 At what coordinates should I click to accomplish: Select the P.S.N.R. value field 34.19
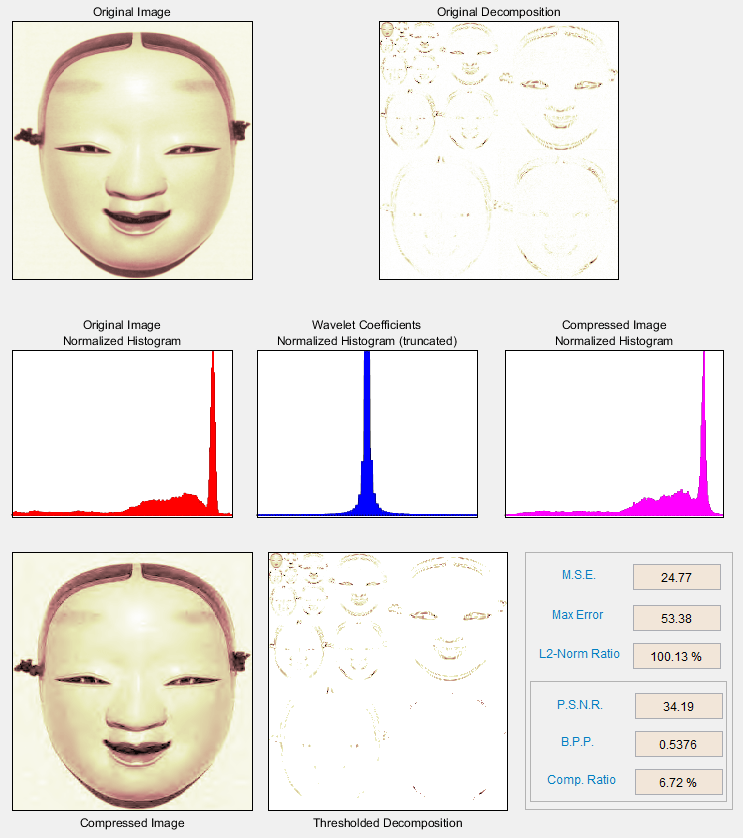(679, 707)
